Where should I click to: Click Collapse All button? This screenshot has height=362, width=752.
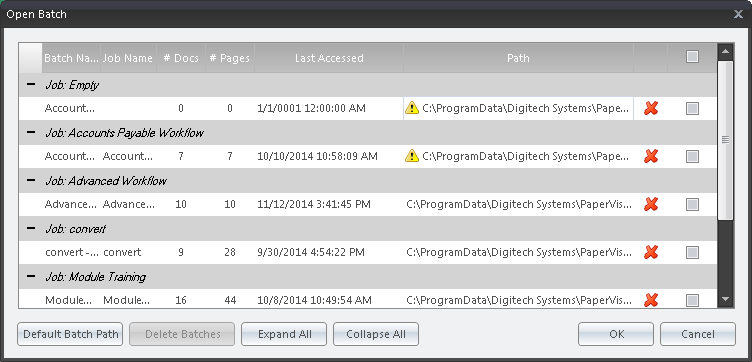pyautogui.click(x=376, y=334)
